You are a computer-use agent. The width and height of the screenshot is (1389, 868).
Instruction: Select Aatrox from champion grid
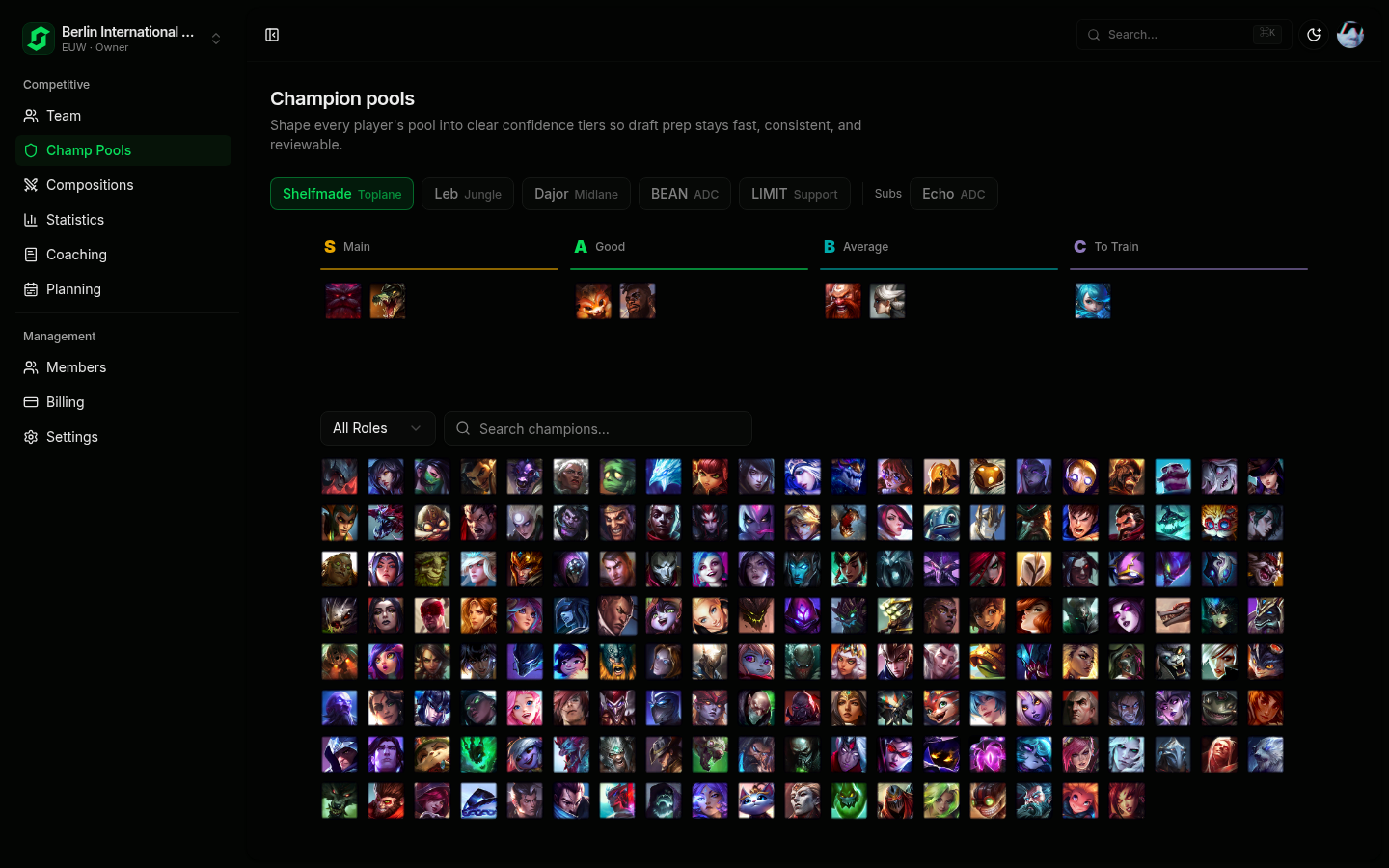[x=340, y=476]
